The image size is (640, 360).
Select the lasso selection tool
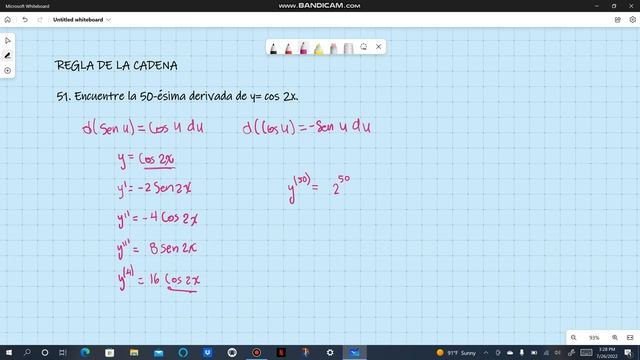363,47
